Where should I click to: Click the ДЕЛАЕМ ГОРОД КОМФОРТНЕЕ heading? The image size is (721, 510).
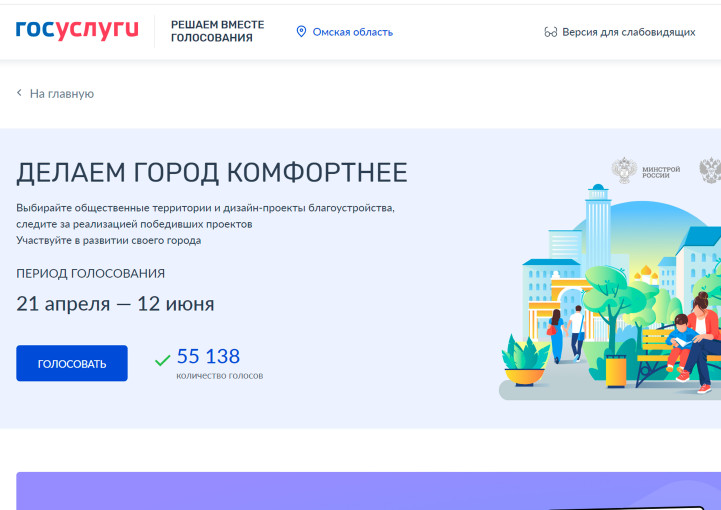[x=212, y=173]
